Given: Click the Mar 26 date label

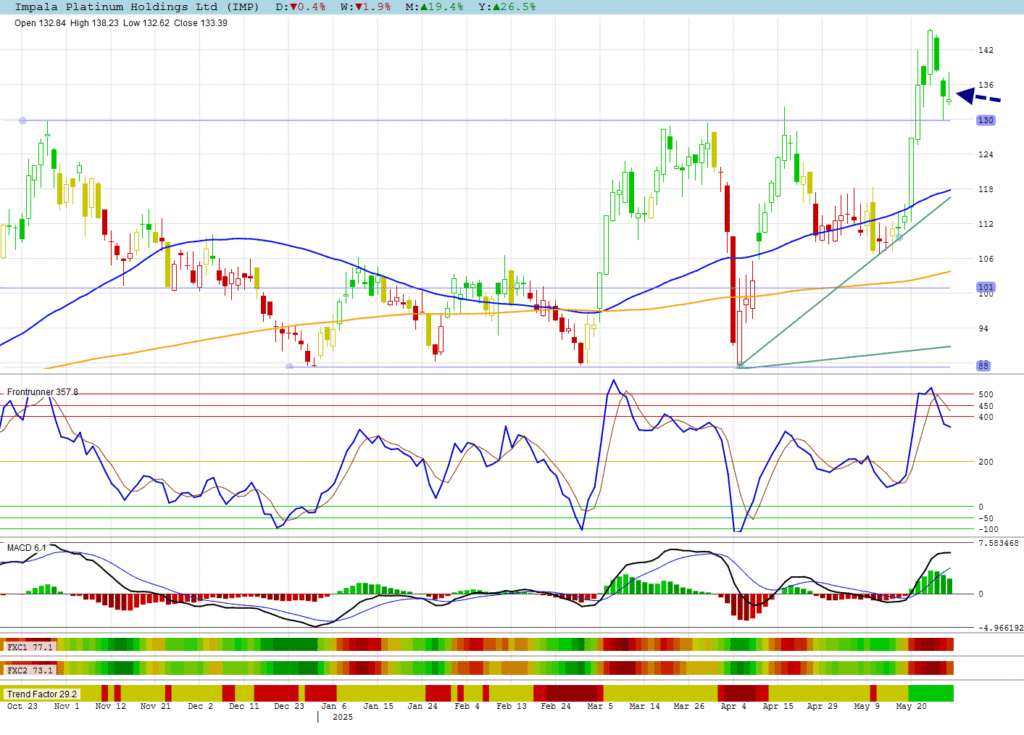Looking at the screenshot, I should [689, 706].
